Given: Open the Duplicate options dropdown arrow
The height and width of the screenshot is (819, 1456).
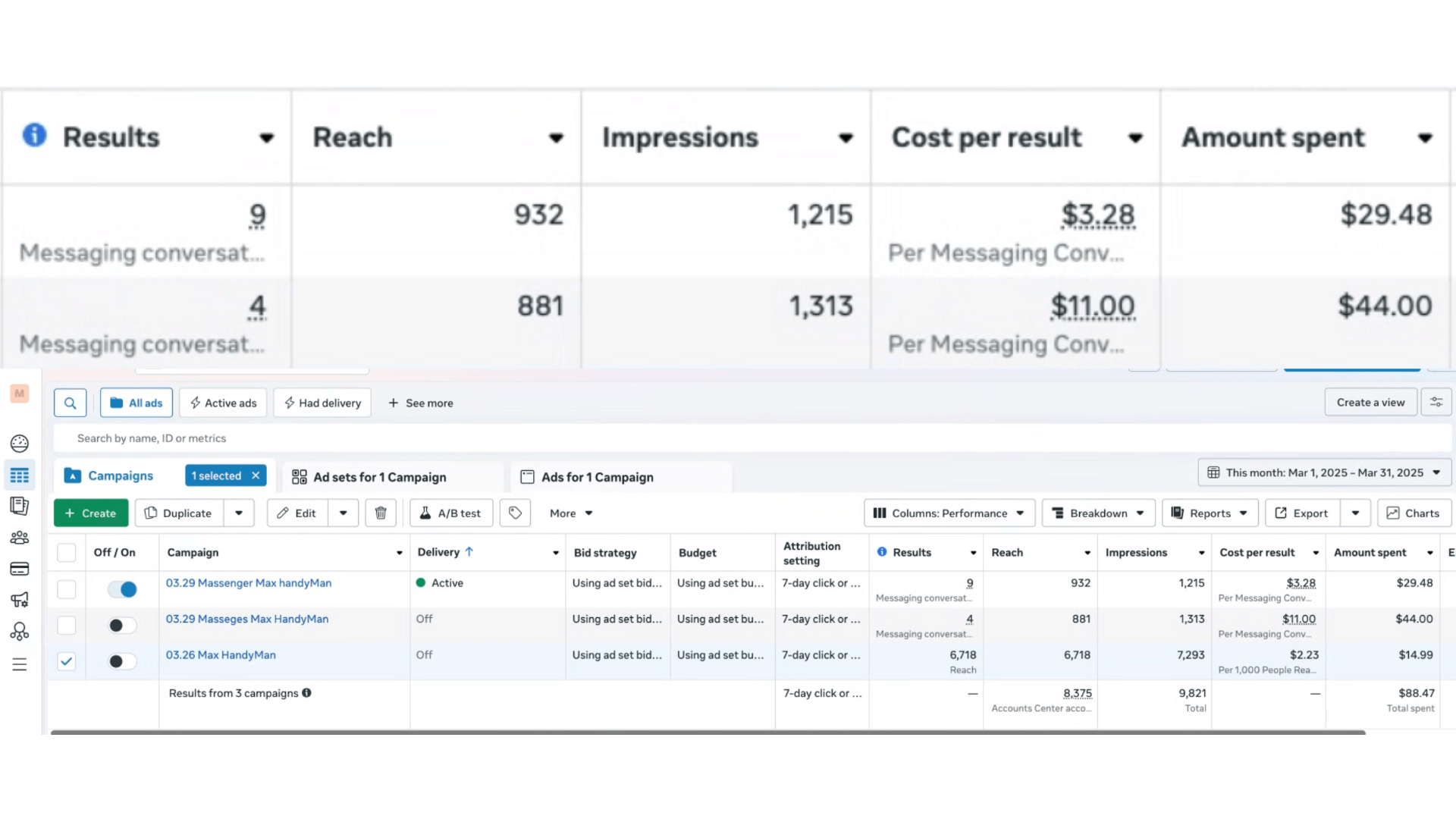Looking at the screenshot, I should click(239, 513).
